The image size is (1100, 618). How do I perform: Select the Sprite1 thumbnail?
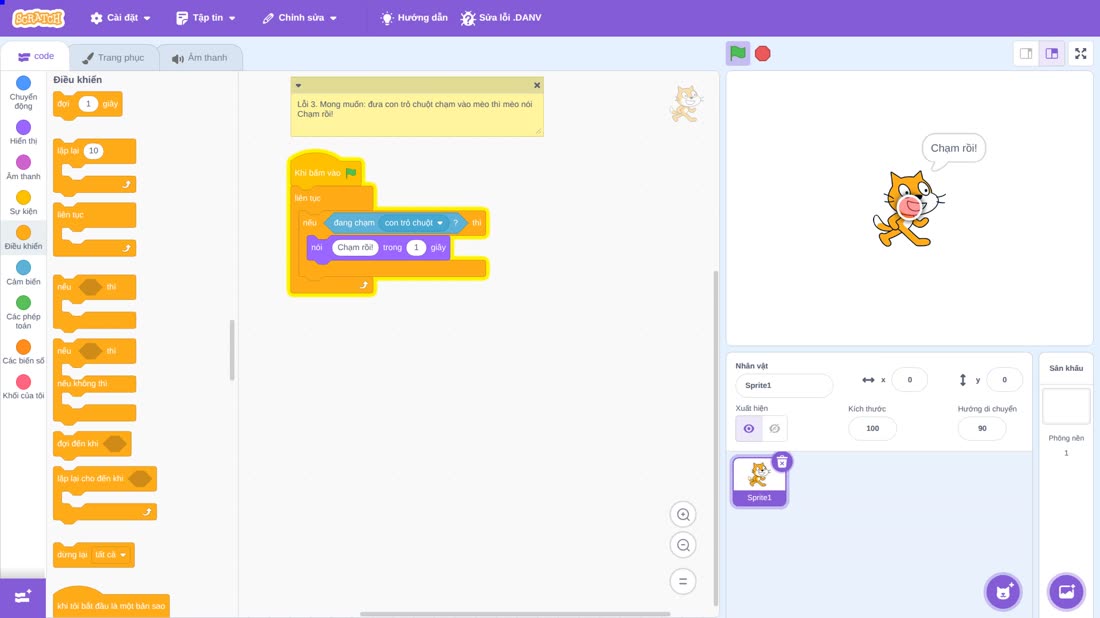point(759,481)
